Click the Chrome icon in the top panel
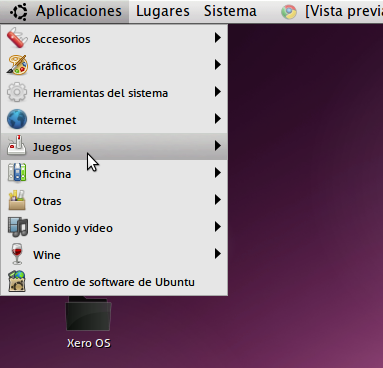This screenshot has width=383, height=368. 289,12
